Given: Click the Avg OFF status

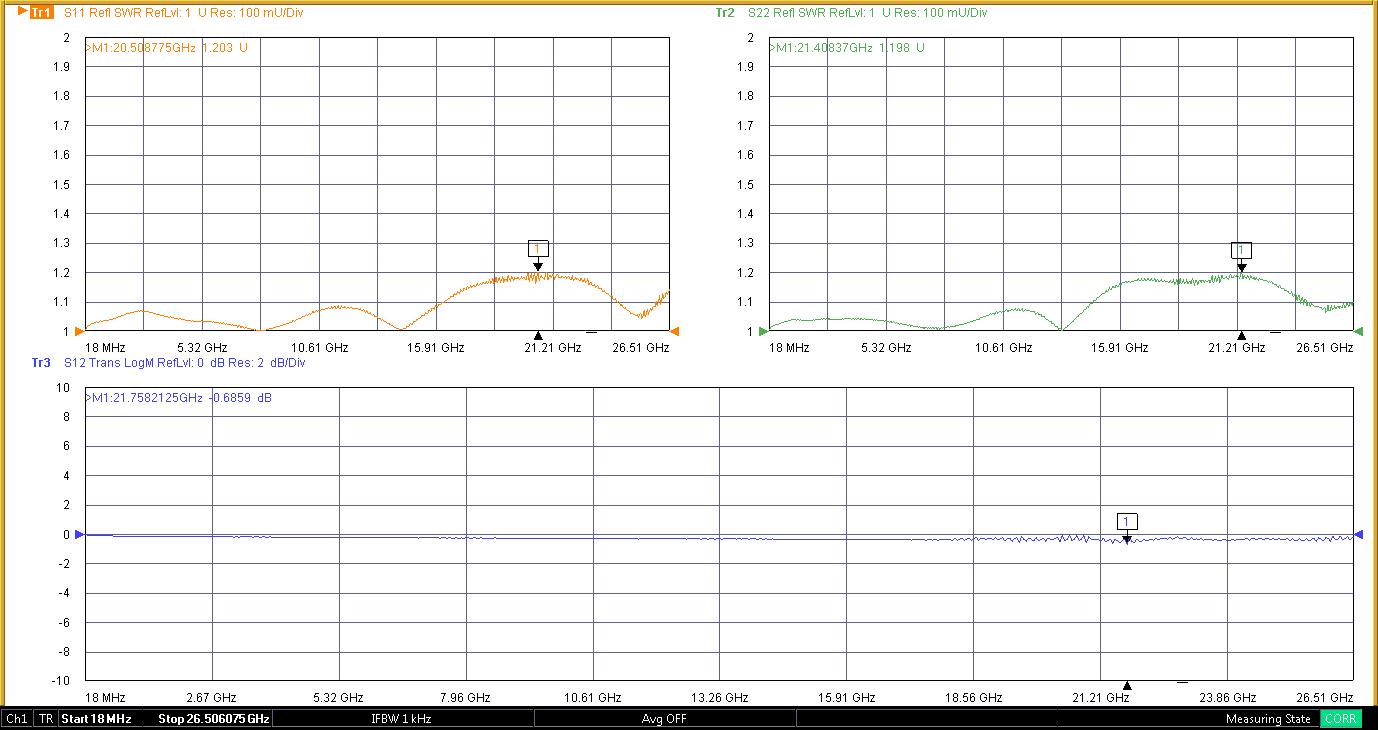Looking at the screenshot, I should point(664,719).
